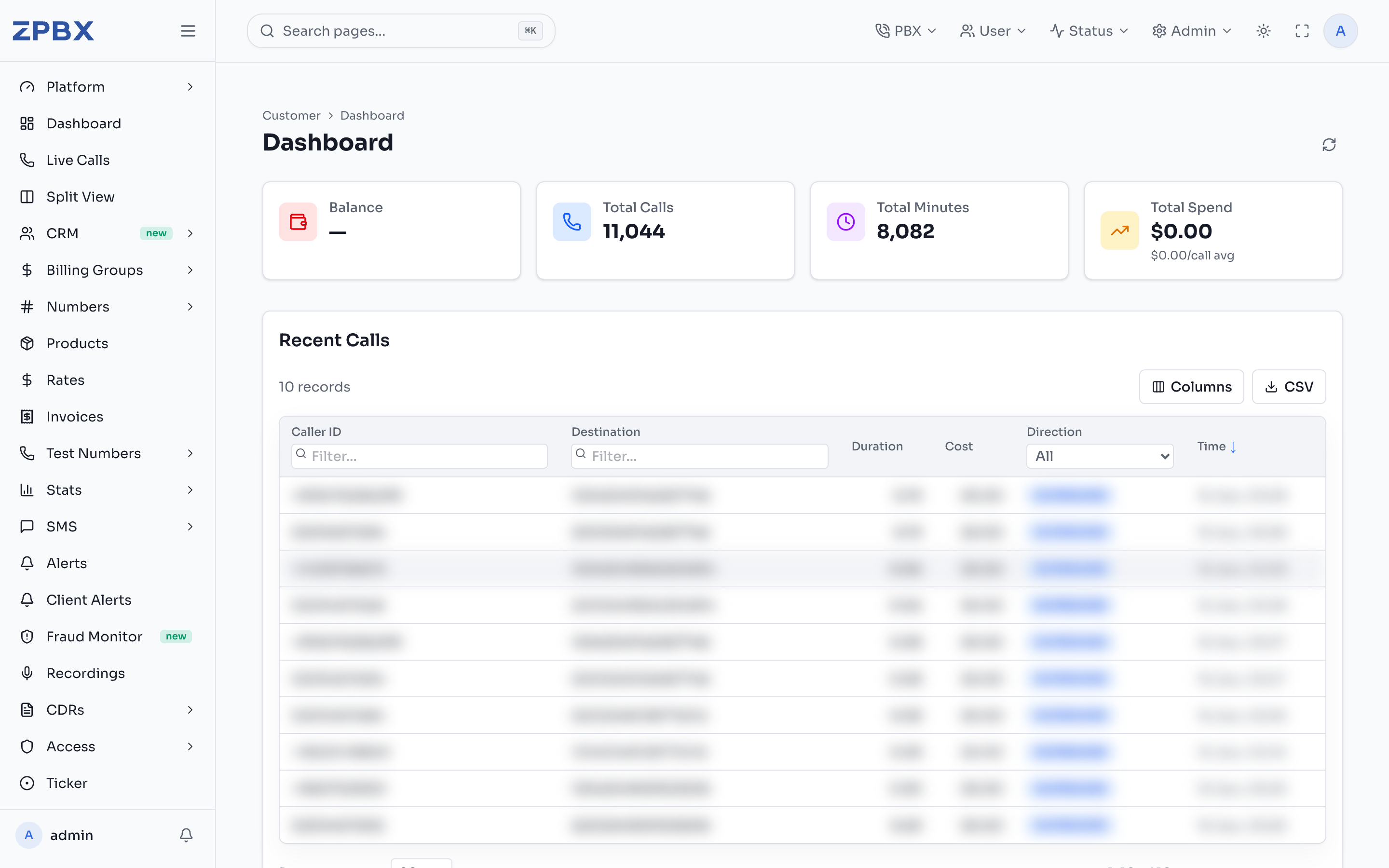Click the Balance wallet icon
The height and width of the screenshot is (868, 1389).
[298, 222]
